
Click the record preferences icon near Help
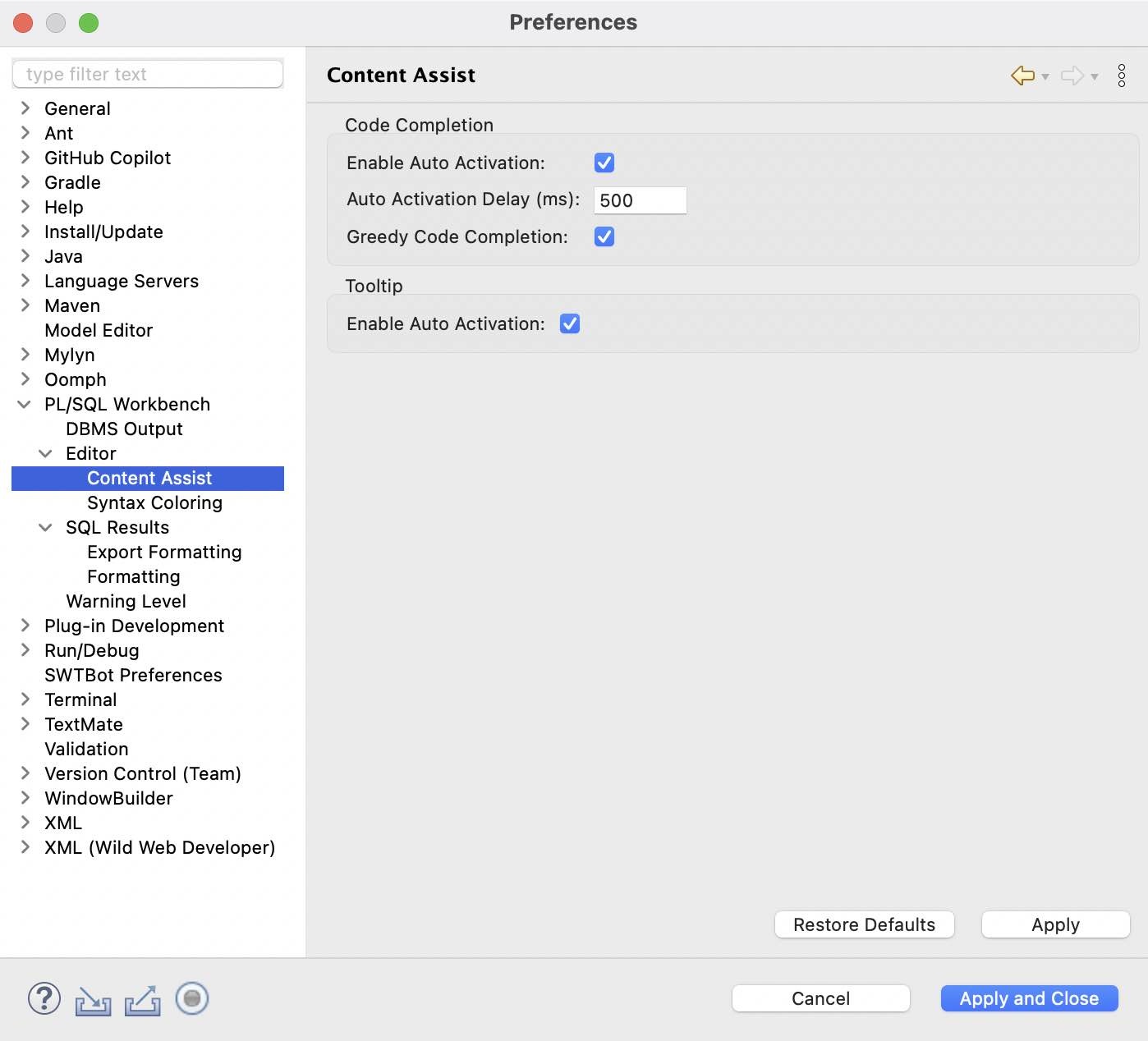pos(191,999)
